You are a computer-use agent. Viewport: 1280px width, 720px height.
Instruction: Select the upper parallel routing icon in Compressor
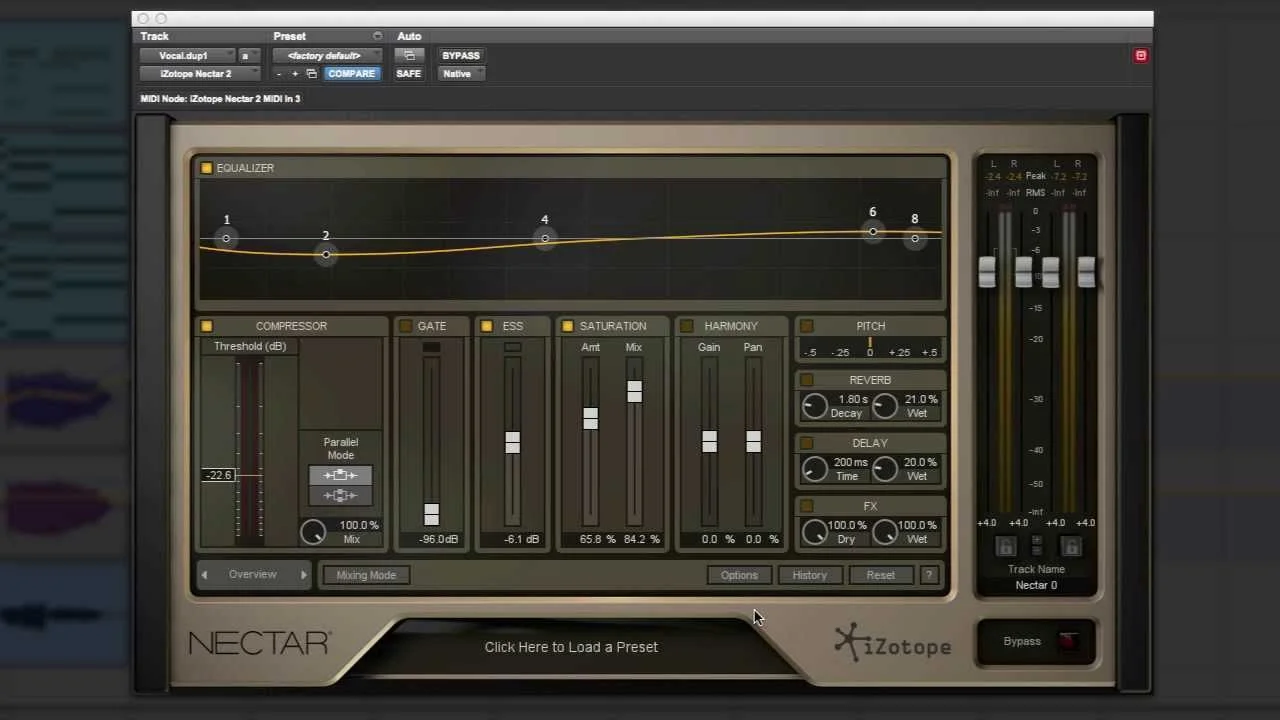coord(340,475)
